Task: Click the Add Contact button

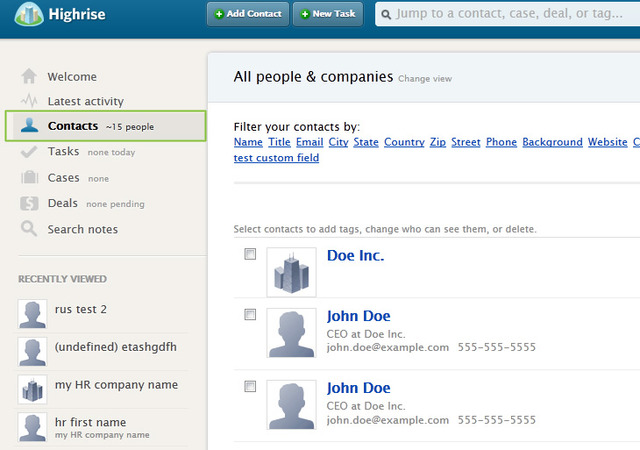Action: click(248, 14)
